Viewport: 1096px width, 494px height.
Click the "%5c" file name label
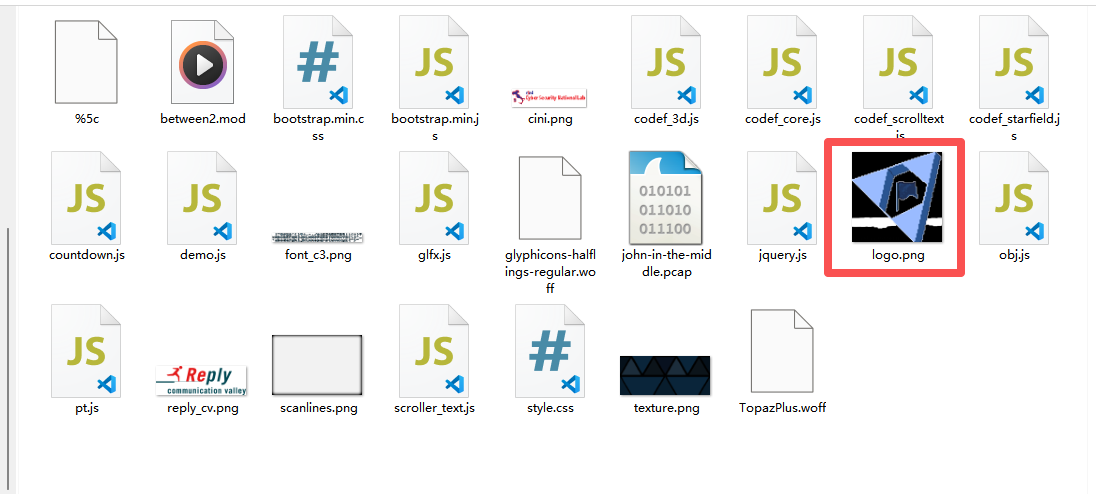point(86,119)
